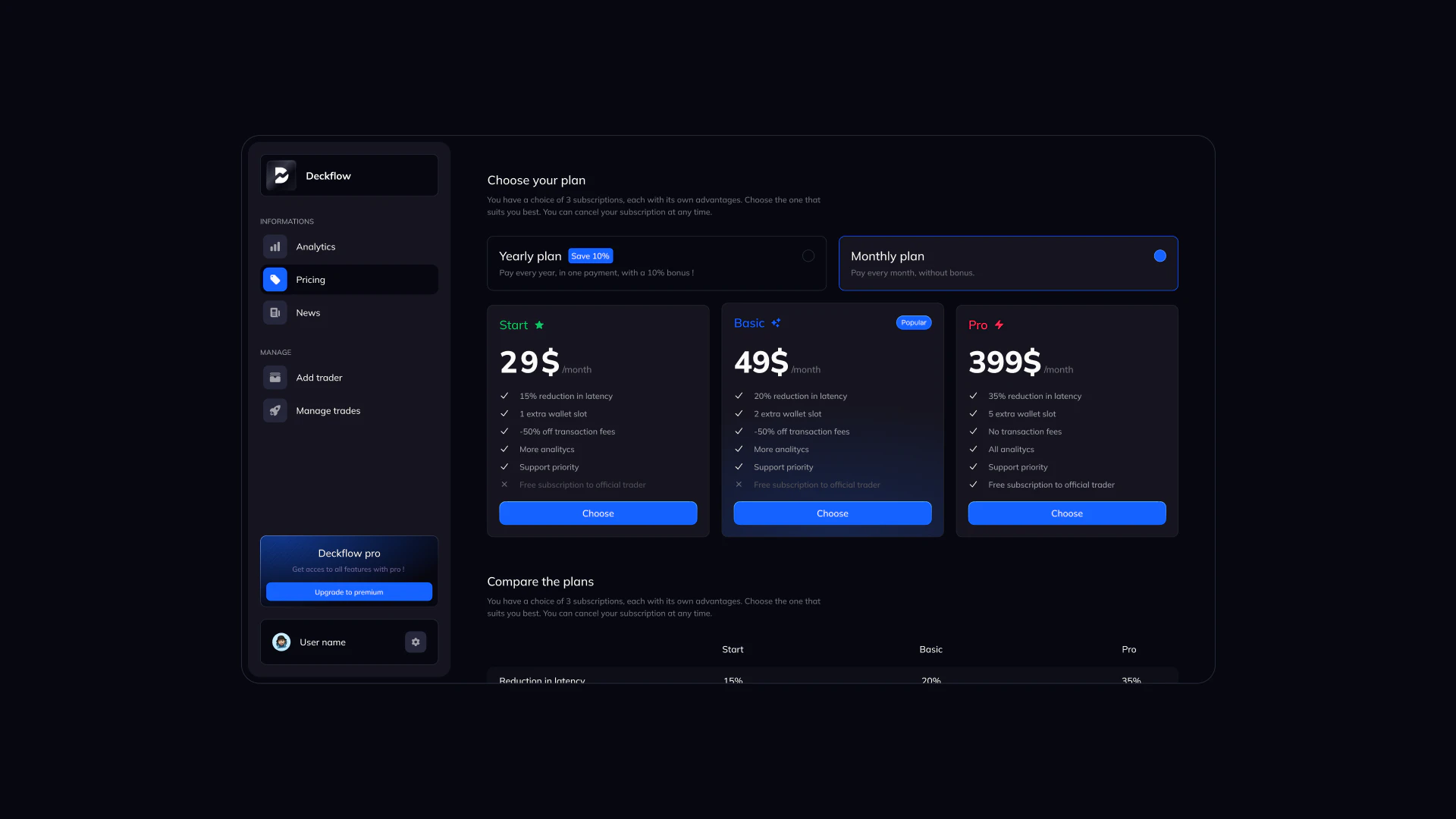The height and width of the screenshot is (819, 1456).
Task: Select the Yearly plan radio button
Action: (808, 256)
